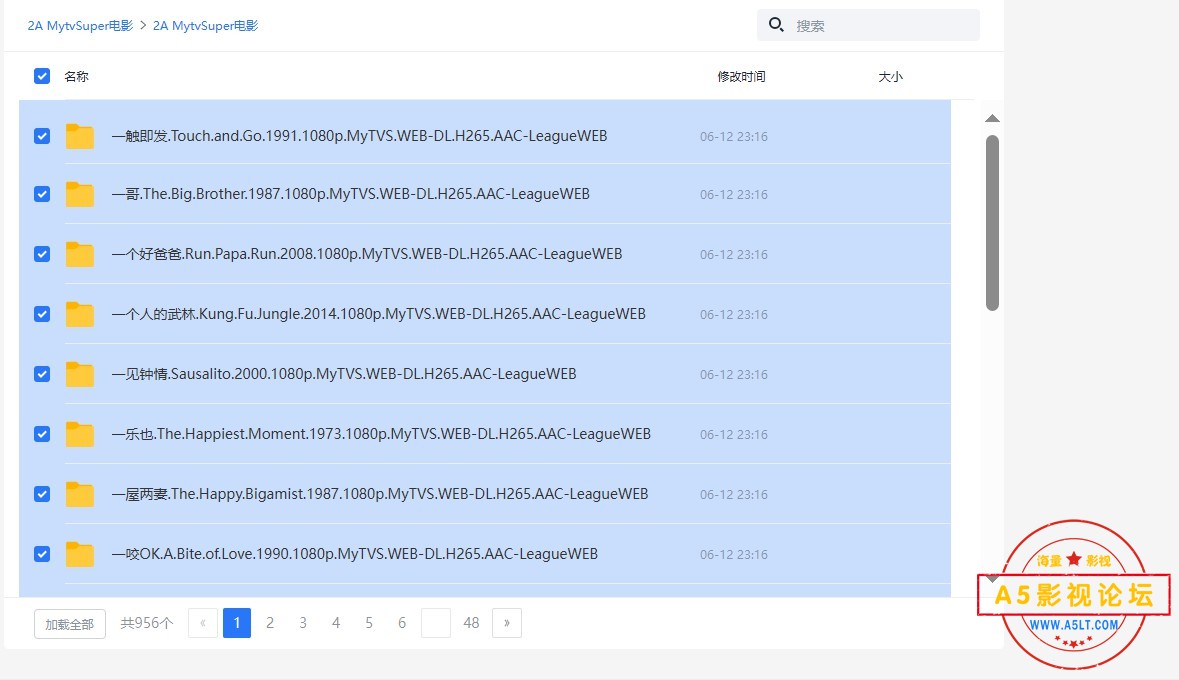Open 一见钟情.Sausalito.2000 folder name
Viewport: 1179px width, 680px height.
pyautogui.click(x=344, y=374)
